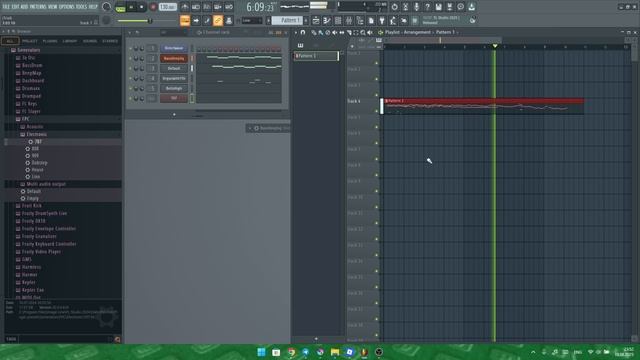Viewport: 640px width, 360px height.
Task: Open the OPTIONS menu
Action: pyautogui.click(x=67, y=7)
